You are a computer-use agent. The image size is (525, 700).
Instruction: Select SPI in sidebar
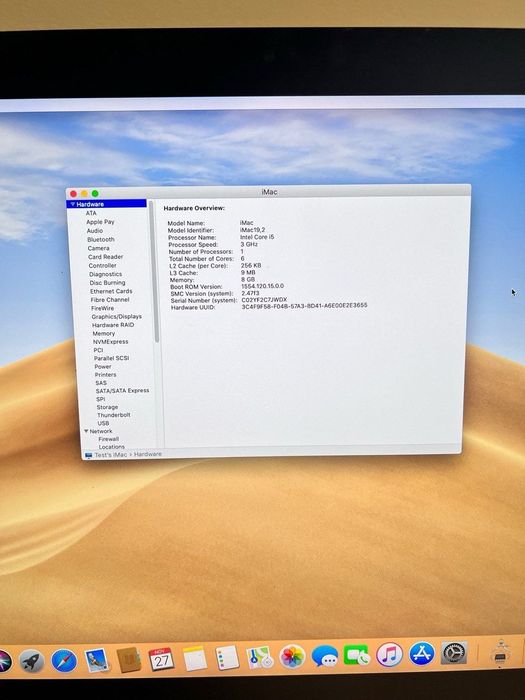coord(101,399)
